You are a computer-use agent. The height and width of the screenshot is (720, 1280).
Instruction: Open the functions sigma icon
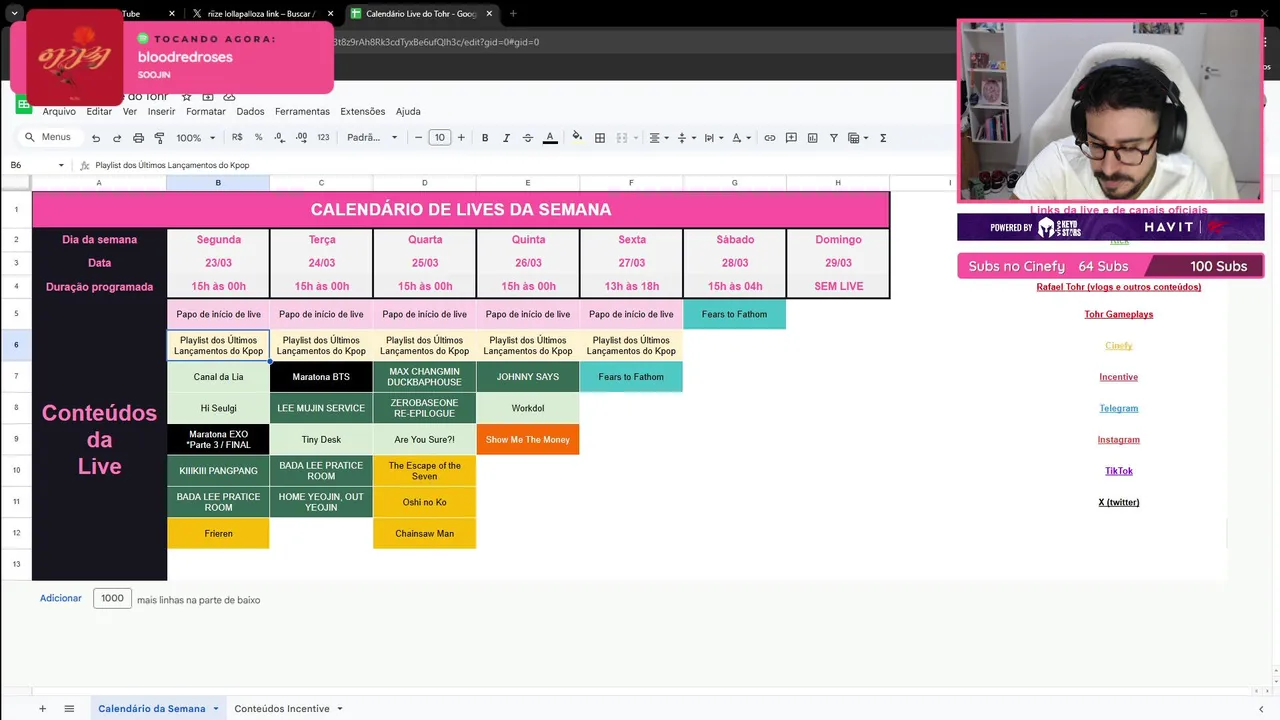pos(883,138)
